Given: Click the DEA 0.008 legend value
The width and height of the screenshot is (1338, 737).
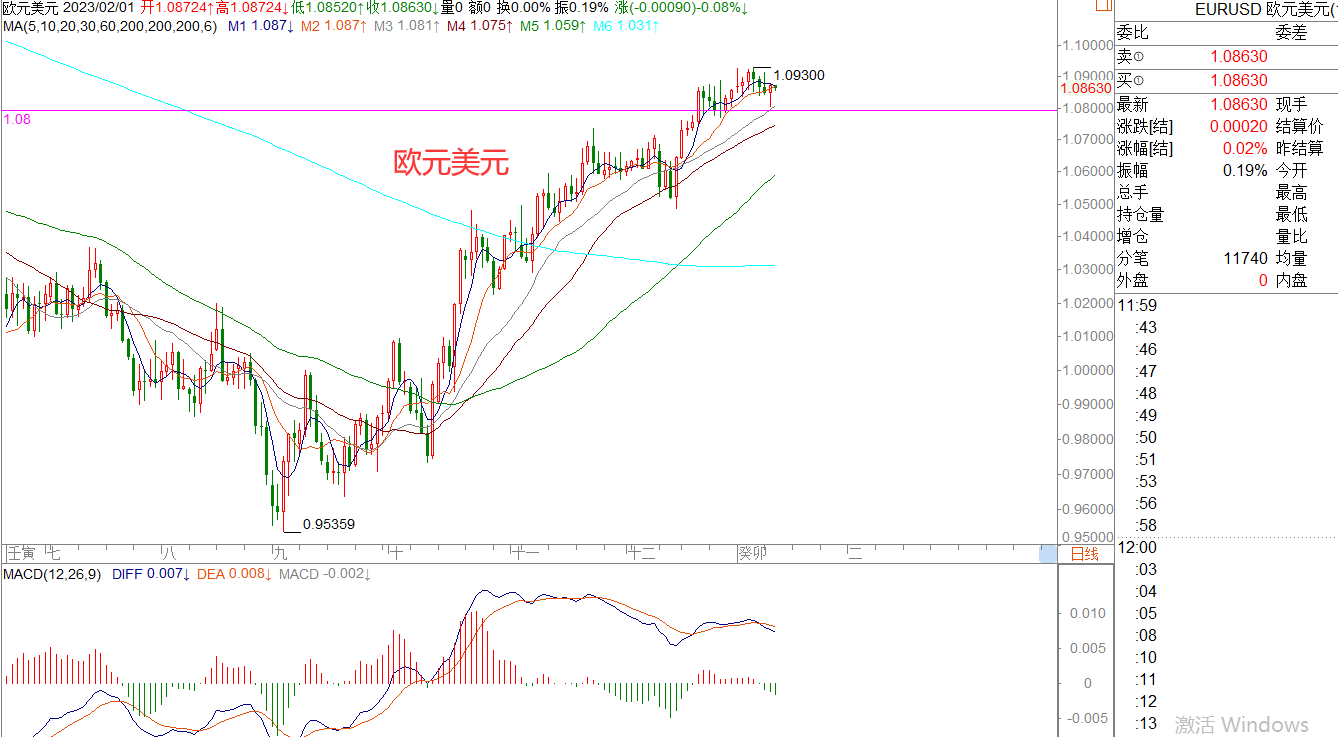Looking at the screenshot, I should click(233, 574).
